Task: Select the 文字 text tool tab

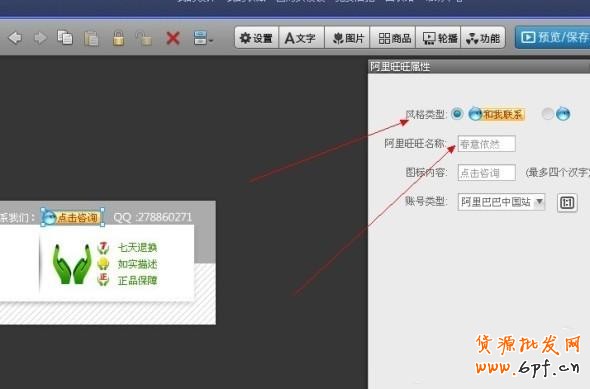Action: pyautogui.click(x=301, y=38)
